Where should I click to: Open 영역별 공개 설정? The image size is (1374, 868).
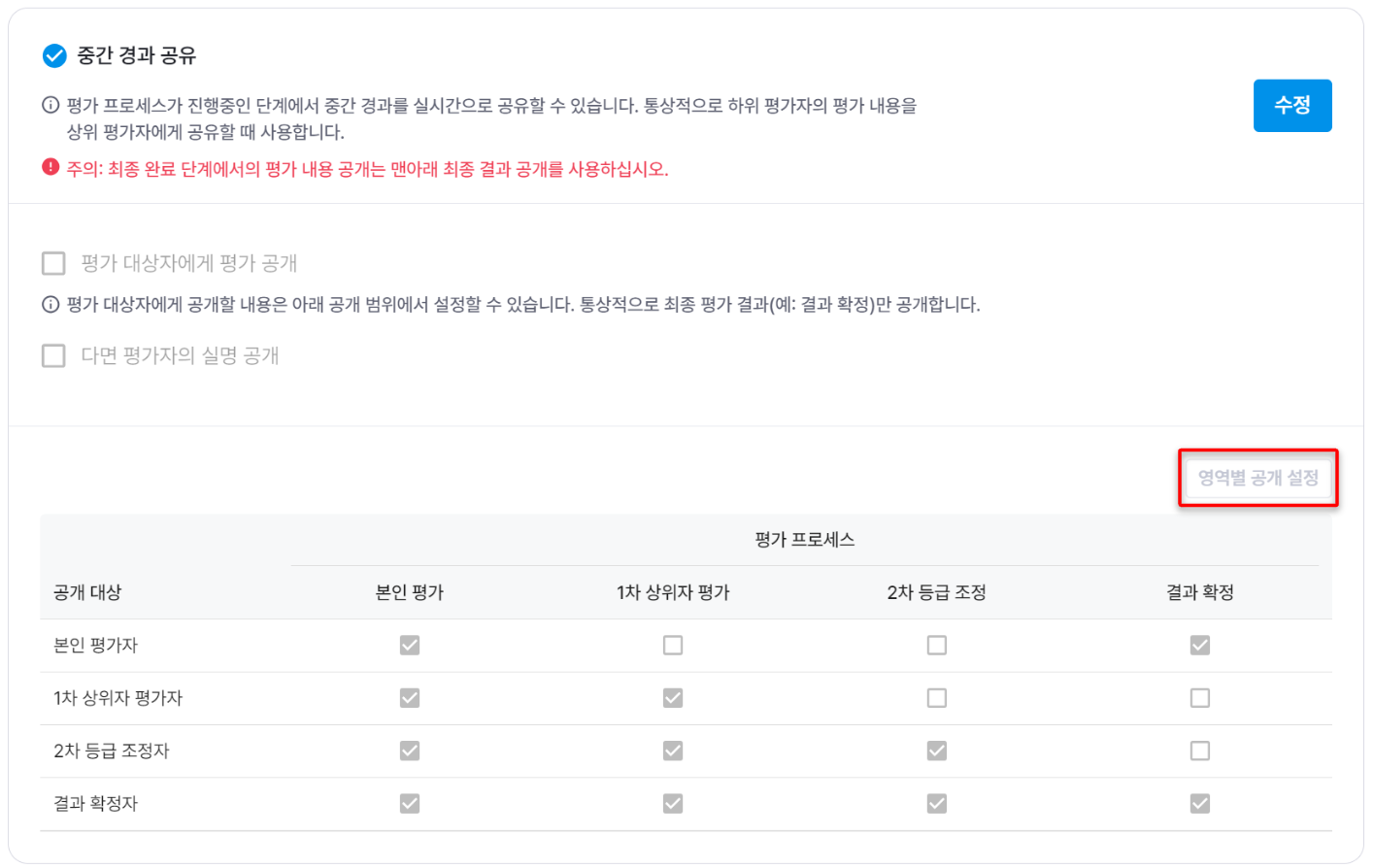1257,478
